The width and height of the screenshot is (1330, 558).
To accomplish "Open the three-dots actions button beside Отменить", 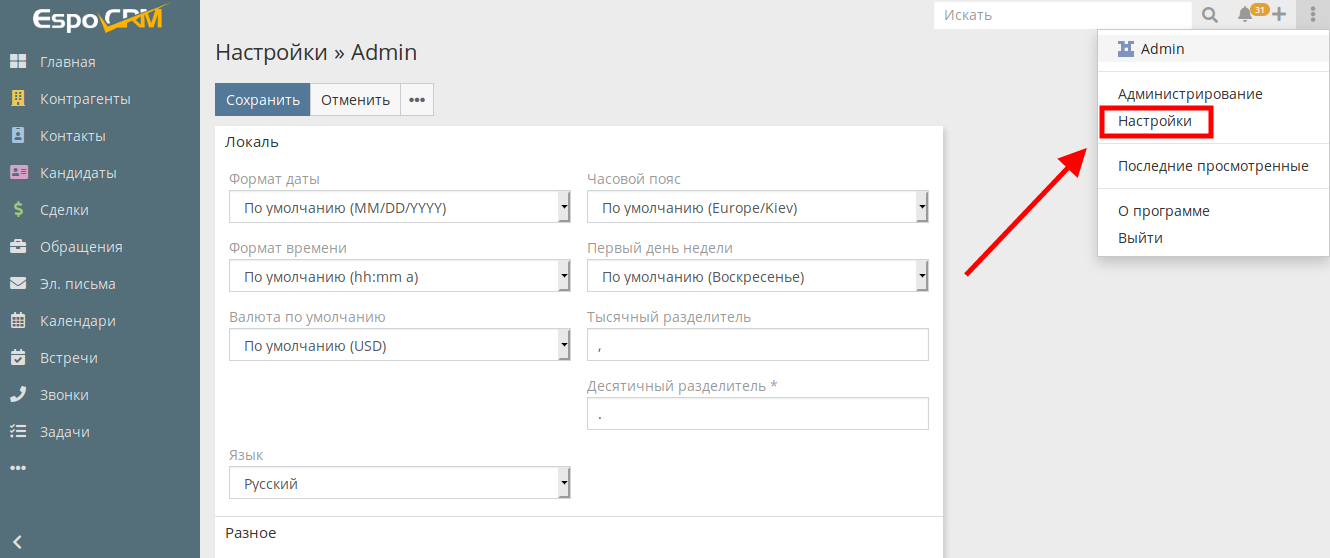I will (x=417, y=100).
